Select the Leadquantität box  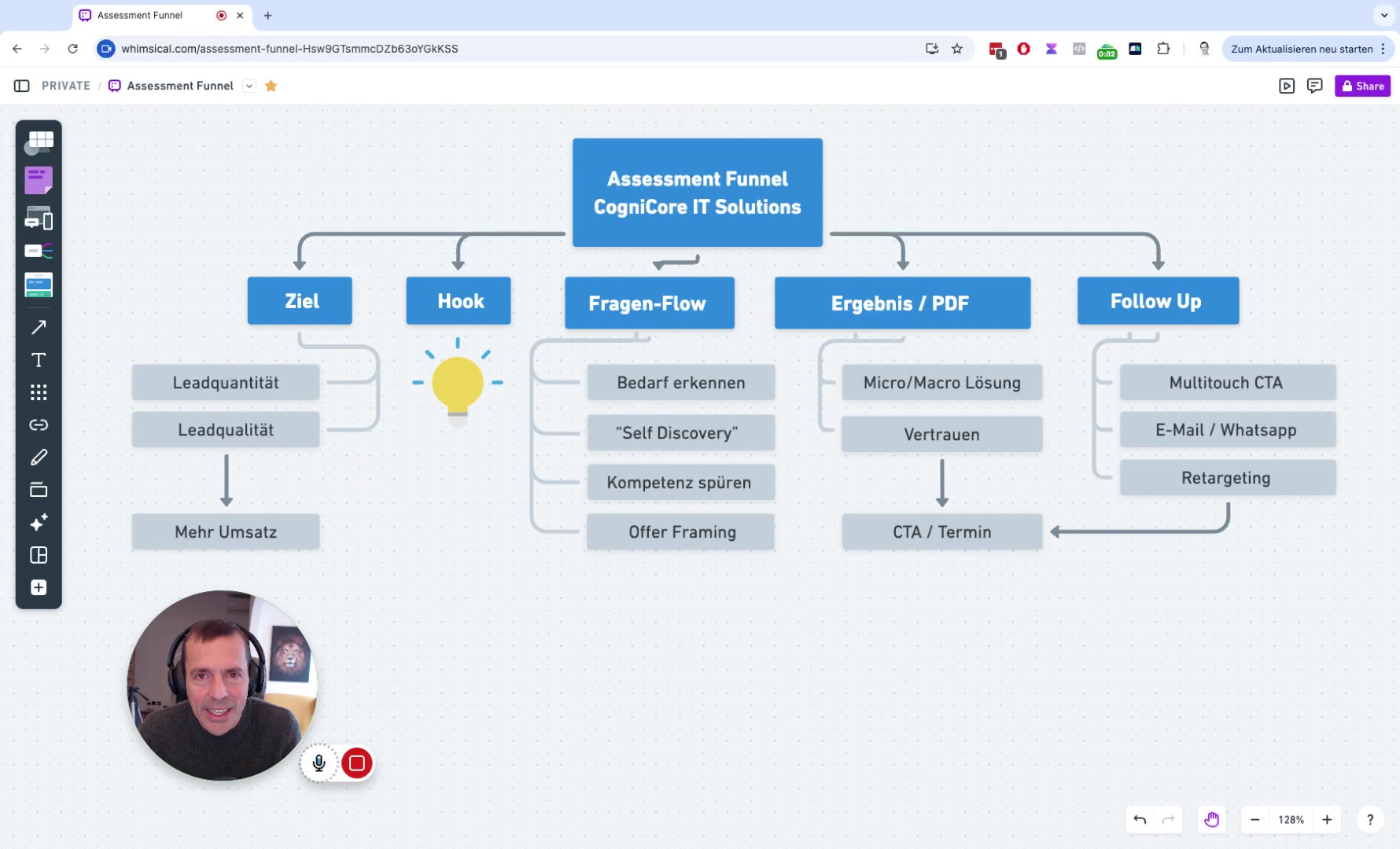coord(226,383)
